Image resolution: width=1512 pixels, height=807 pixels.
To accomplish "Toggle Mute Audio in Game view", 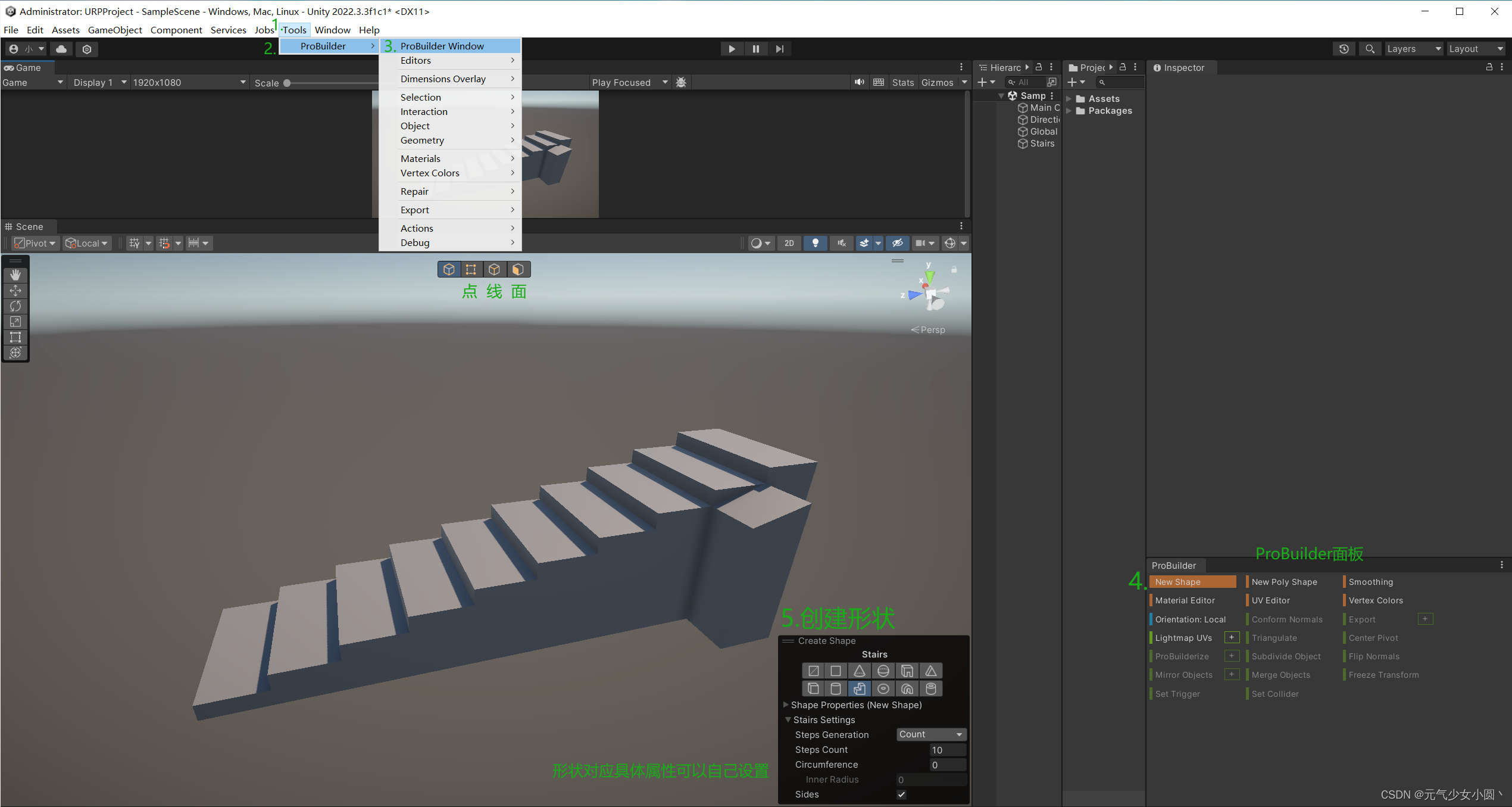I will click(x=859, y=82).
